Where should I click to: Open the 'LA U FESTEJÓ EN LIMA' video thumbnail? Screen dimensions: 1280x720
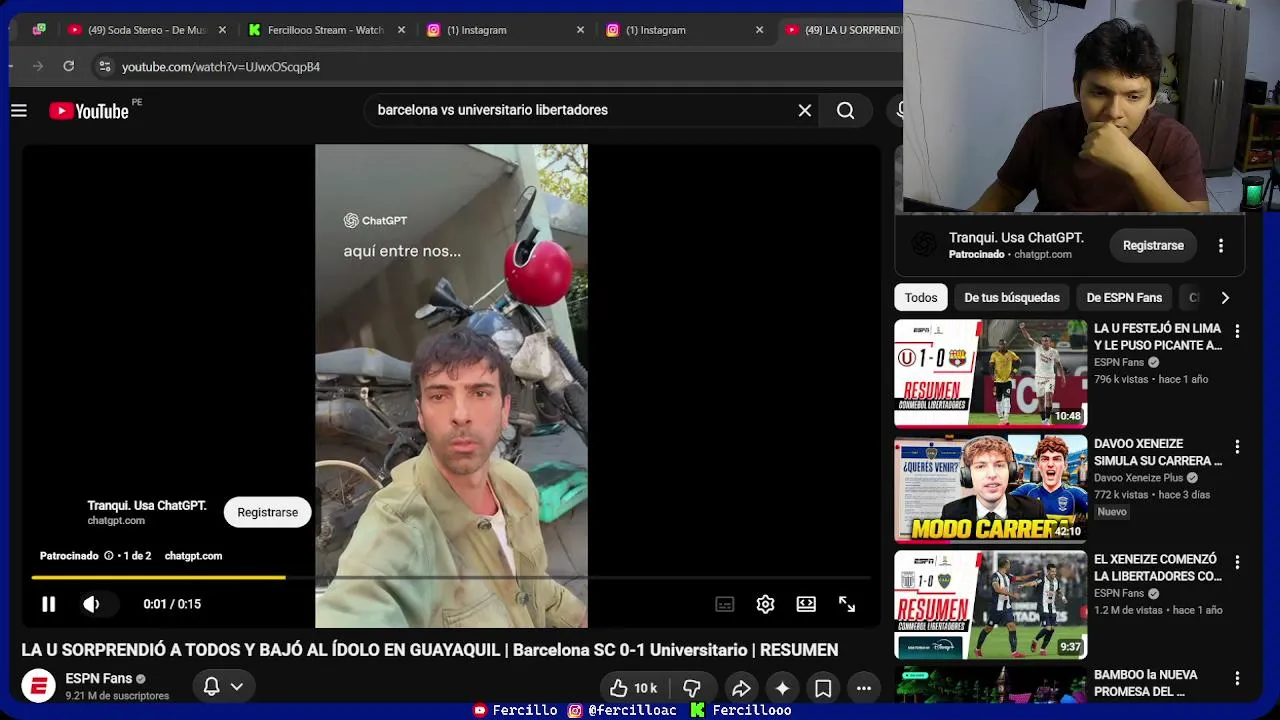click(x=990, y=373)
